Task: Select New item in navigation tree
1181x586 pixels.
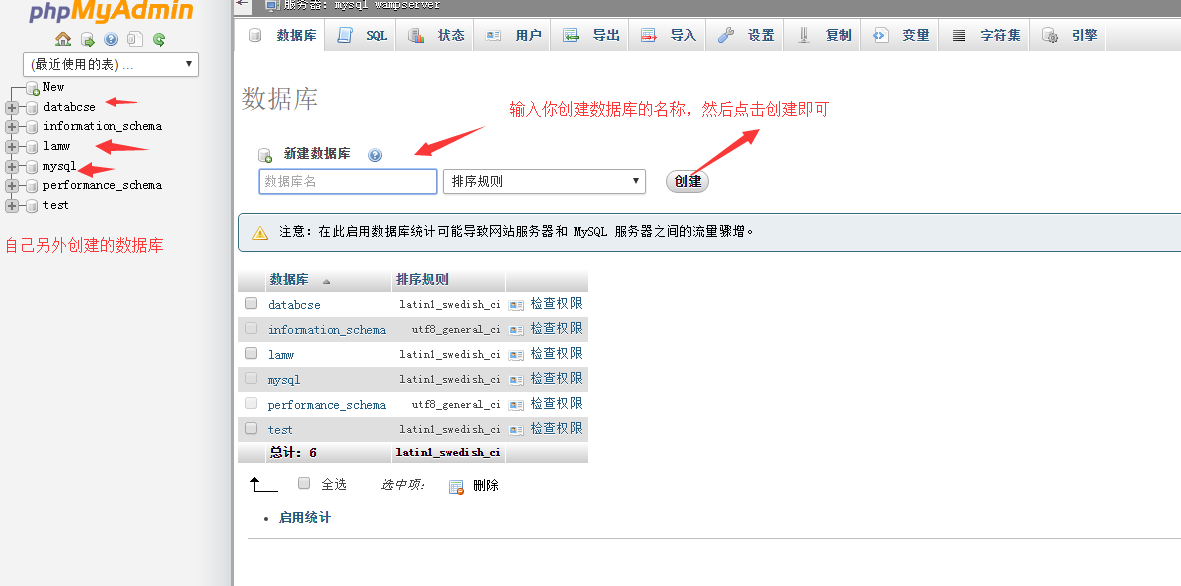Action: (53, 87)
